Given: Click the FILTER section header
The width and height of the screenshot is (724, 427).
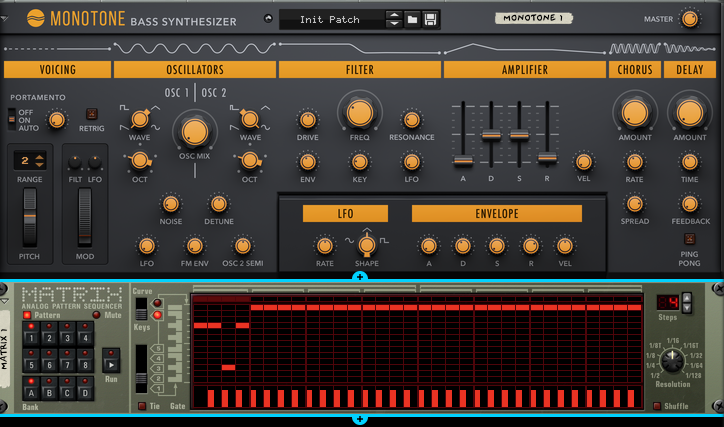Looking at the screenshot, I should (360, 70).
